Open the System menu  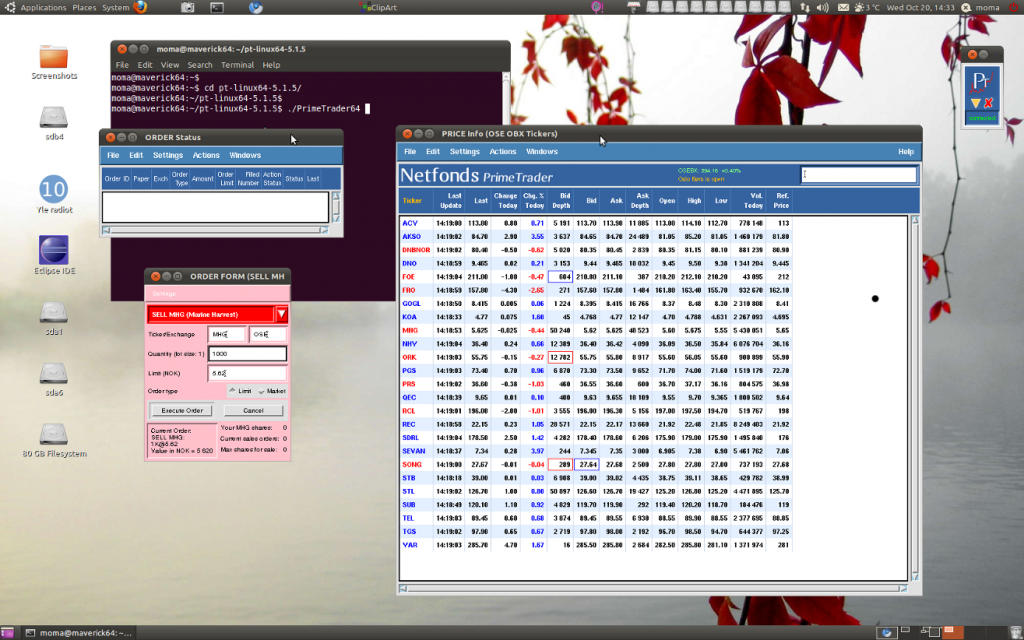click(x=116, y=7)
